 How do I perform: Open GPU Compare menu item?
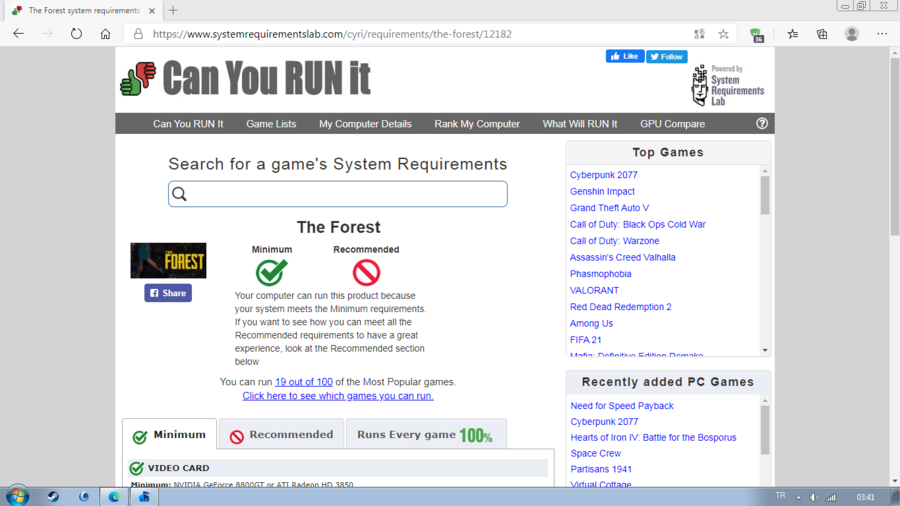point(672,124)
